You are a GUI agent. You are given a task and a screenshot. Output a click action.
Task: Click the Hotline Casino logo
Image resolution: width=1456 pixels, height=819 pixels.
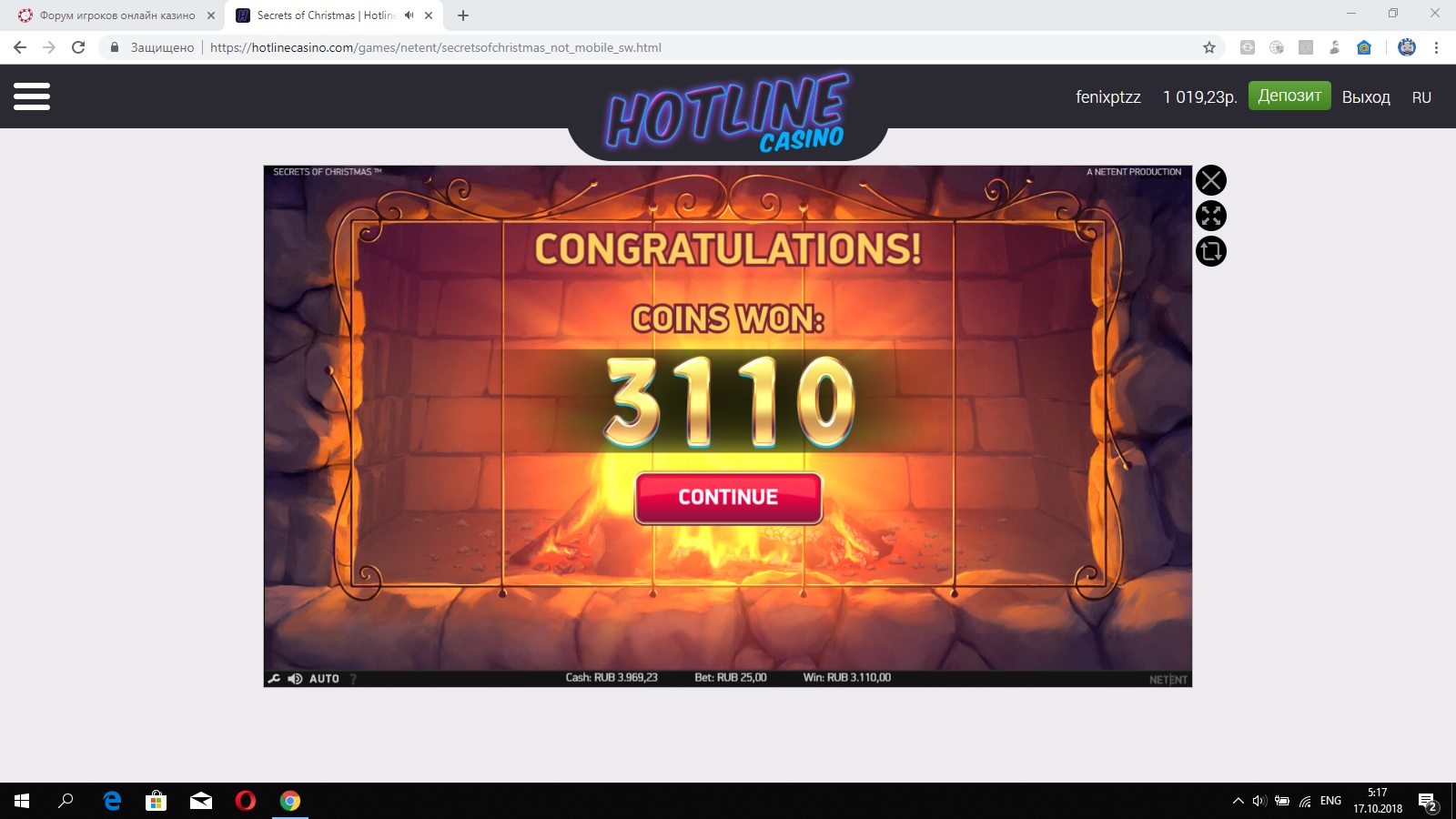(727, 112)
